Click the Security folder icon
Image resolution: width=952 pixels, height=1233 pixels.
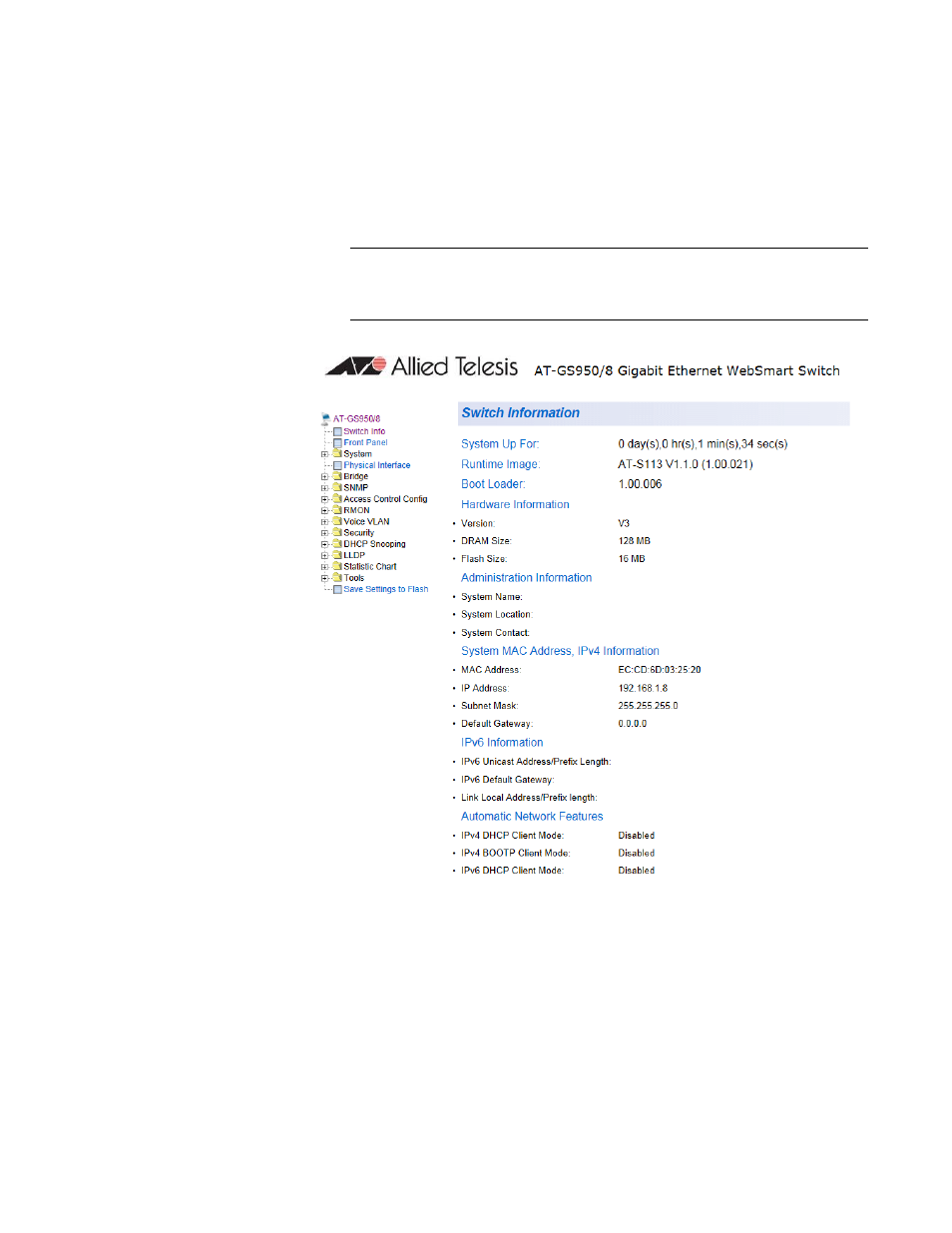(337, 532)
